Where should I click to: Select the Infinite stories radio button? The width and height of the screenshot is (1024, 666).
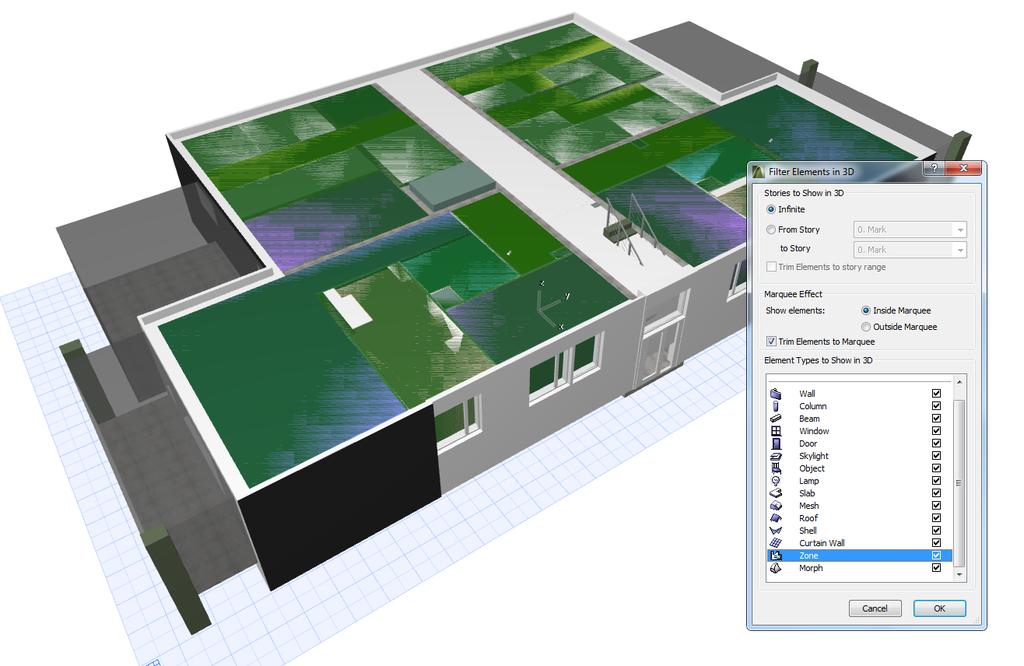point(771,210)
